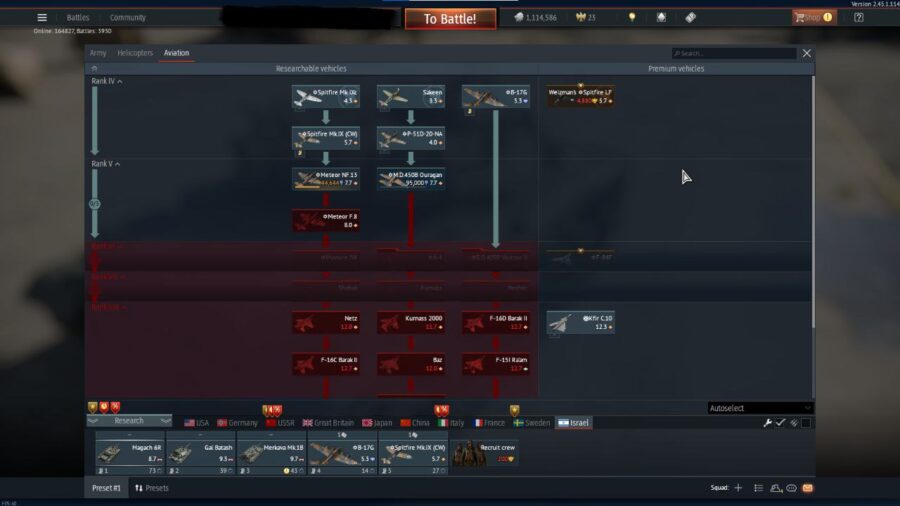Screen dimensions: 900x506
Task: Select the Israel nation flag
Action: tap(574, 423)
